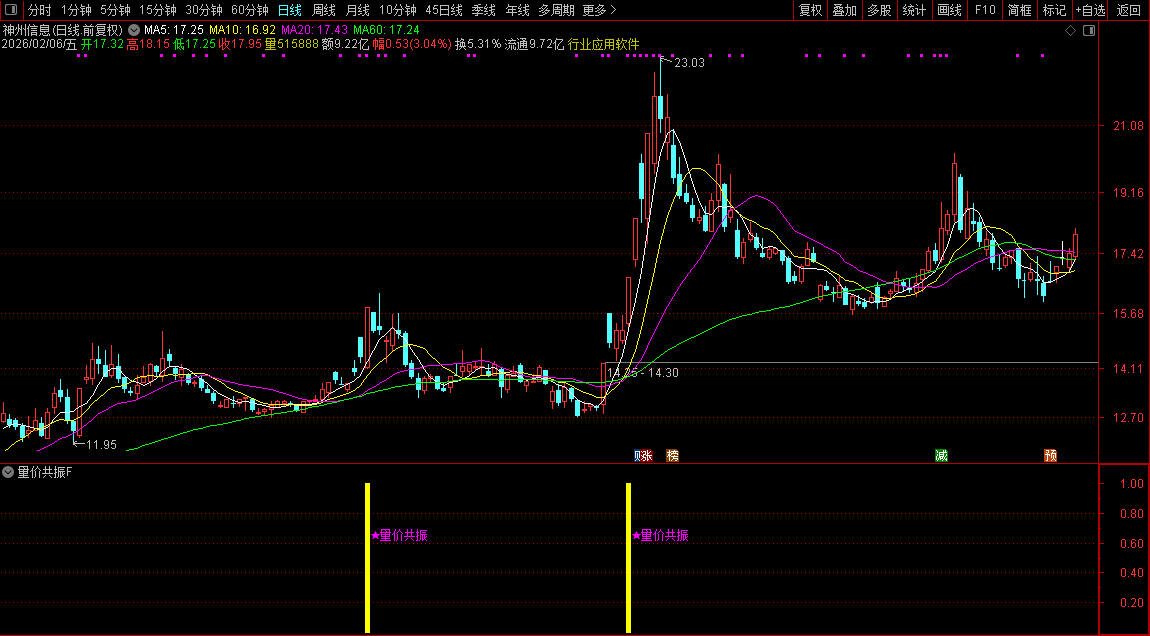Click the 换5.31% turnover value

[478, 44]
